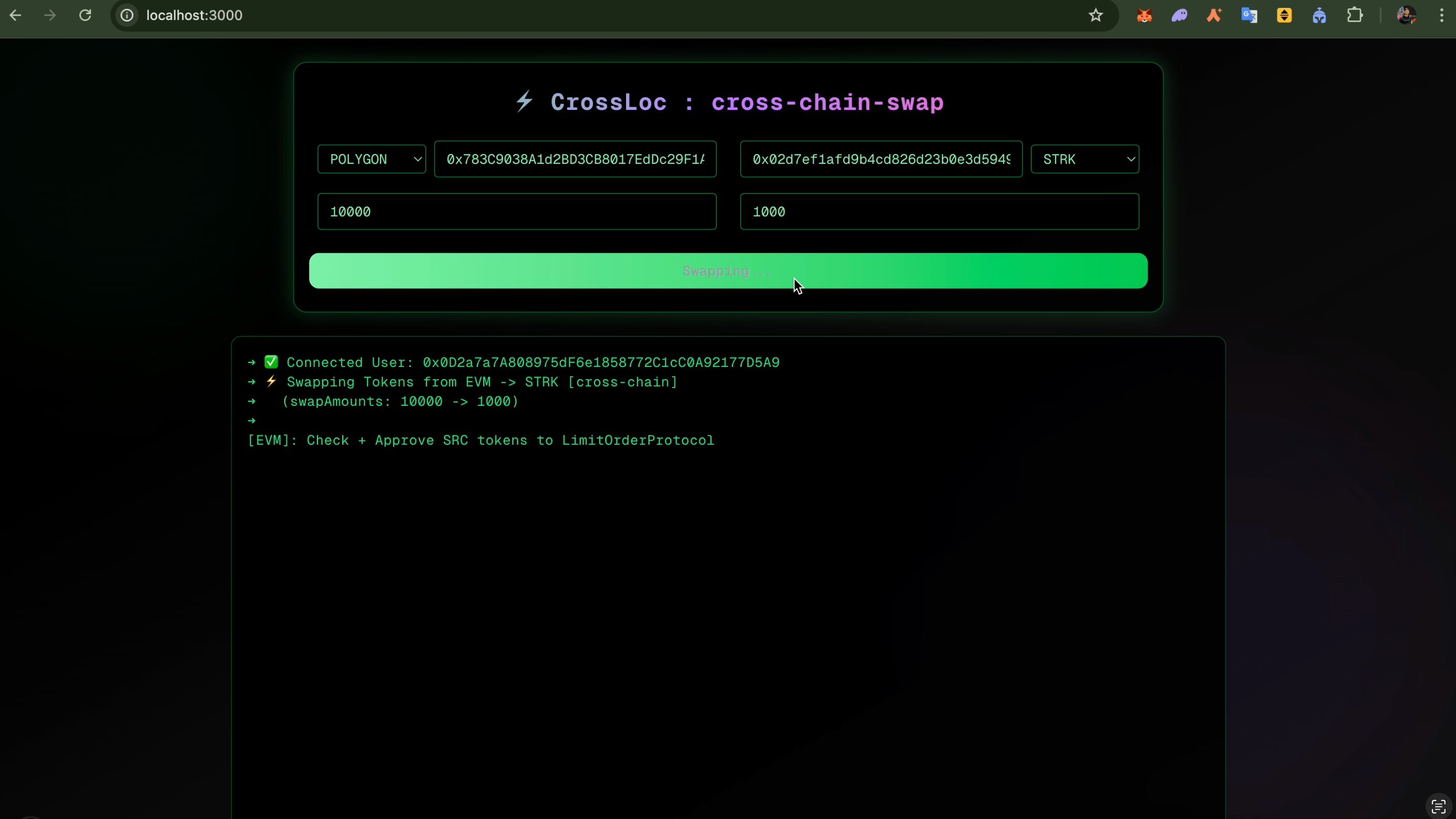Go back to previous page
The width and height of the screenshot is (1456, 819).
coord(15,15)
